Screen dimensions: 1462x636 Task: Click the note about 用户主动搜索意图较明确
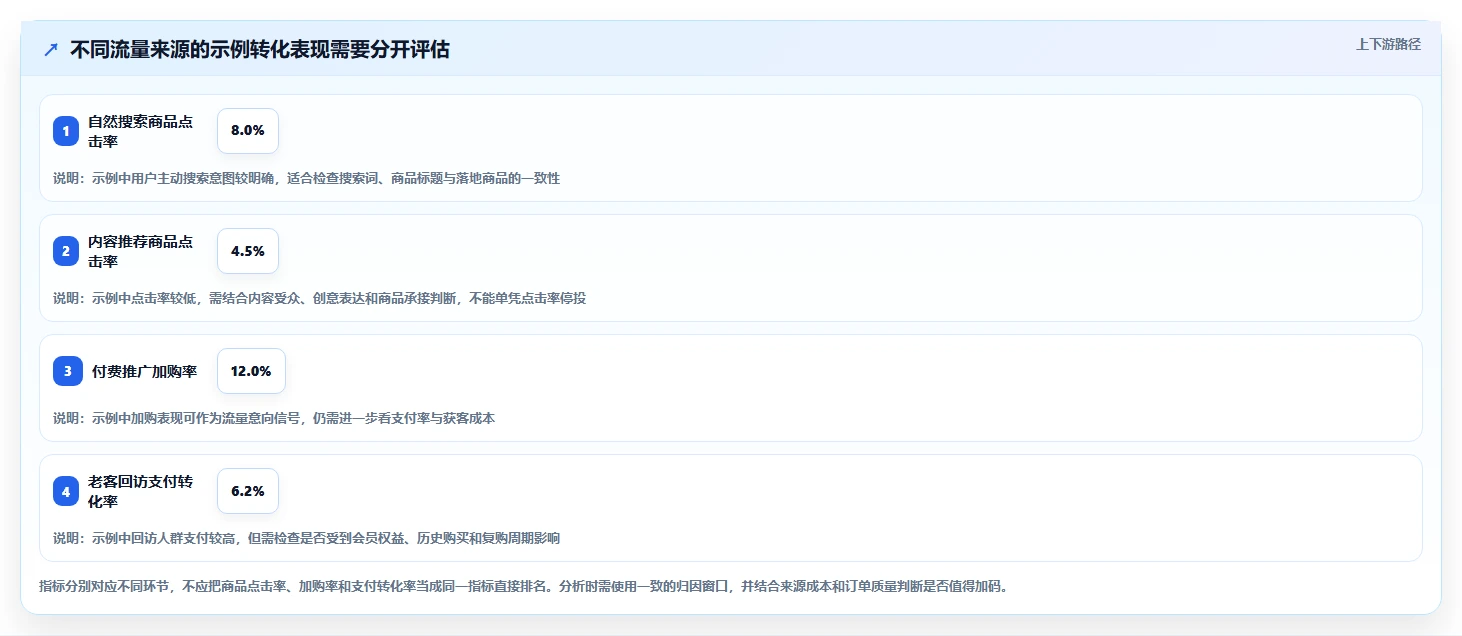click(x=307, y=178)
